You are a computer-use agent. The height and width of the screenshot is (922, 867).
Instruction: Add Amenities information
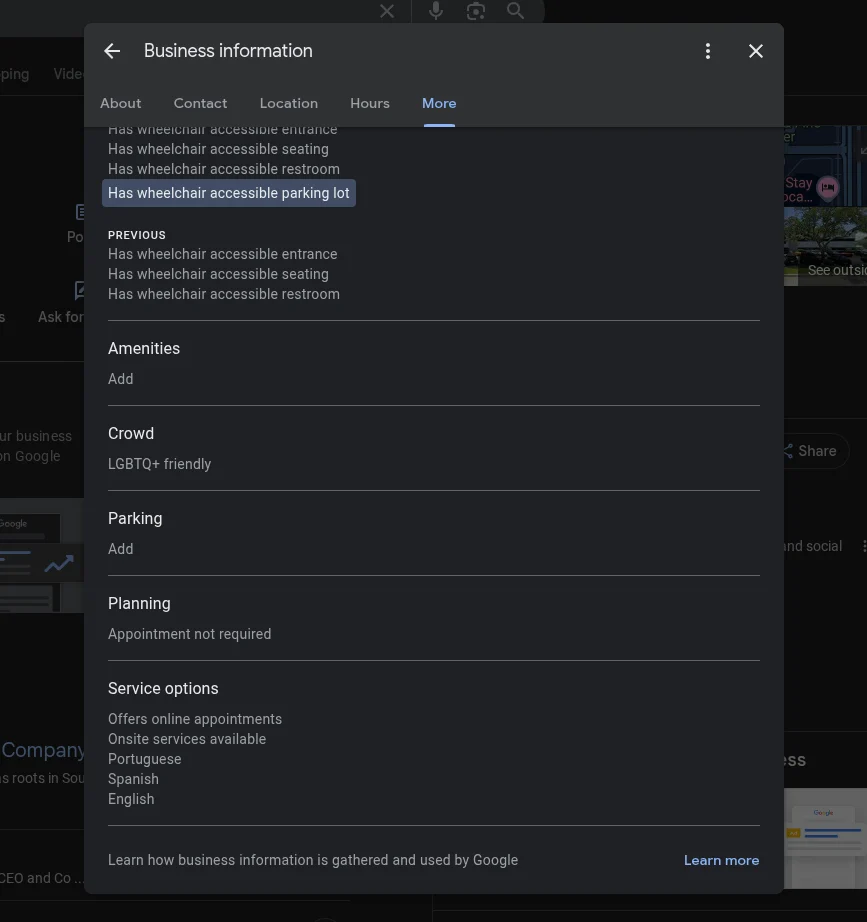point(121,379)
